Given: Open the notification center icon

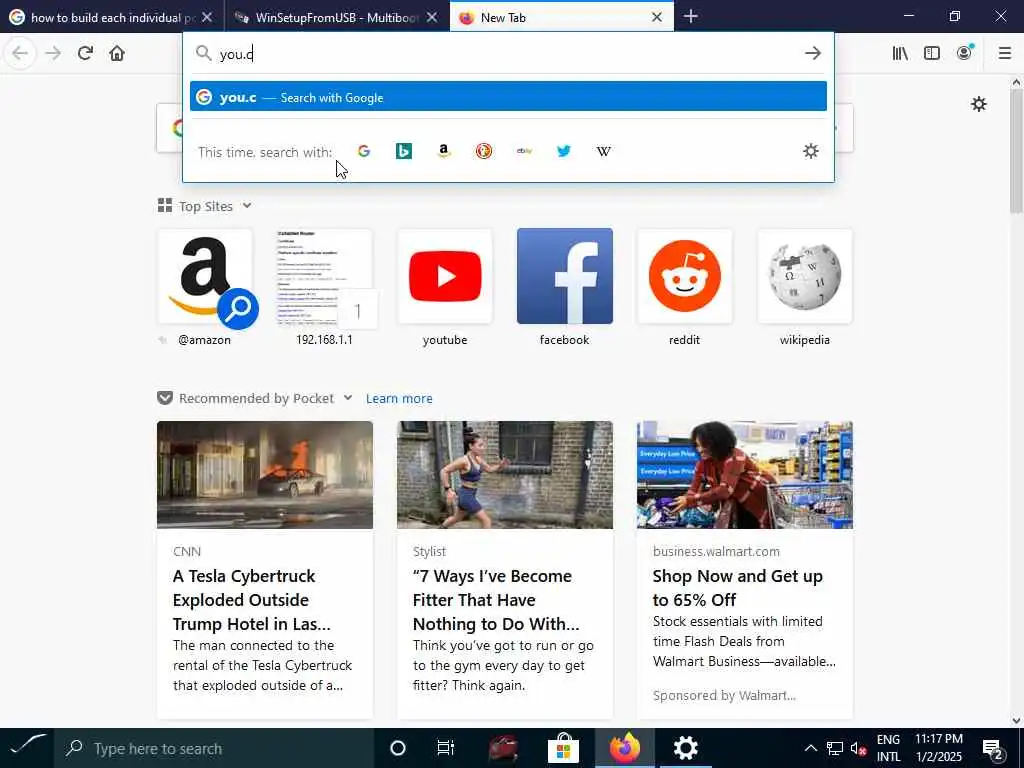Looking at the screenshot, I should pyautogui.click(x=993, y=748).
